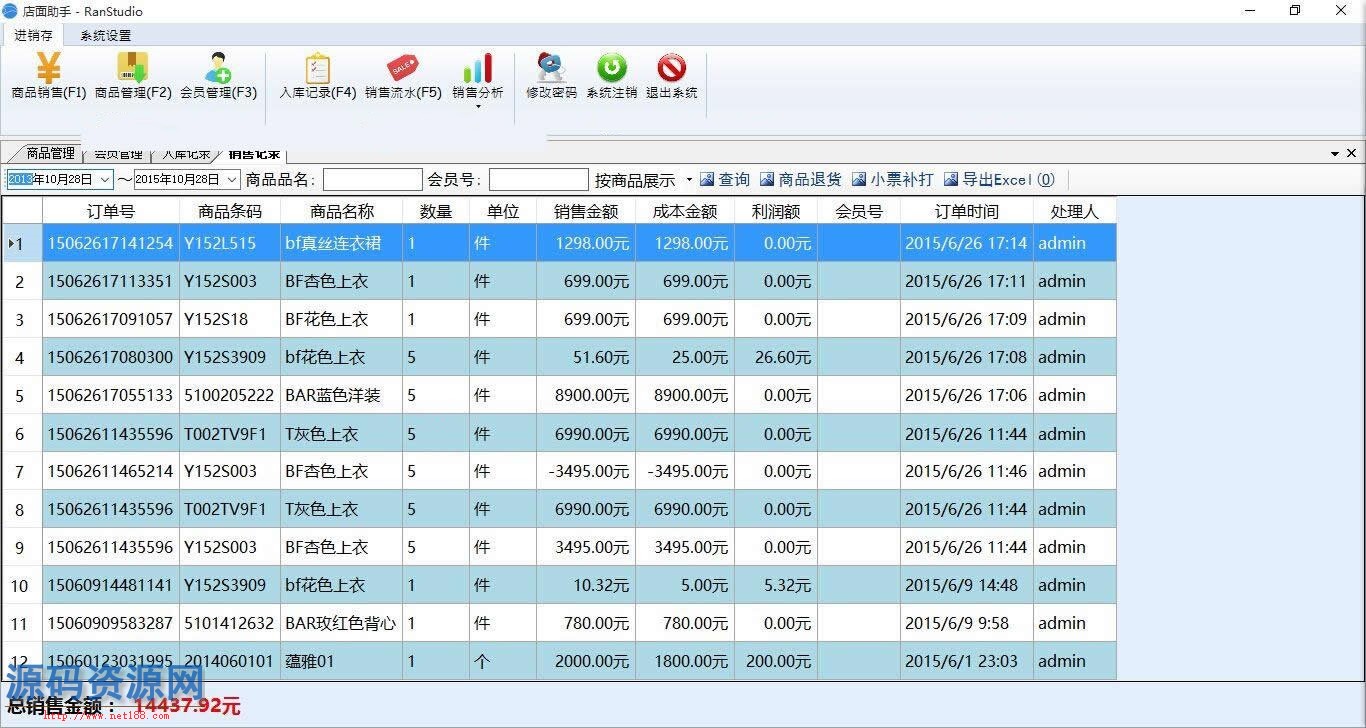Image resolution: width=1366 pixels, height=728 pixels.
Task: Select the 销售记录 document tab
Action: tap(253, 153)
